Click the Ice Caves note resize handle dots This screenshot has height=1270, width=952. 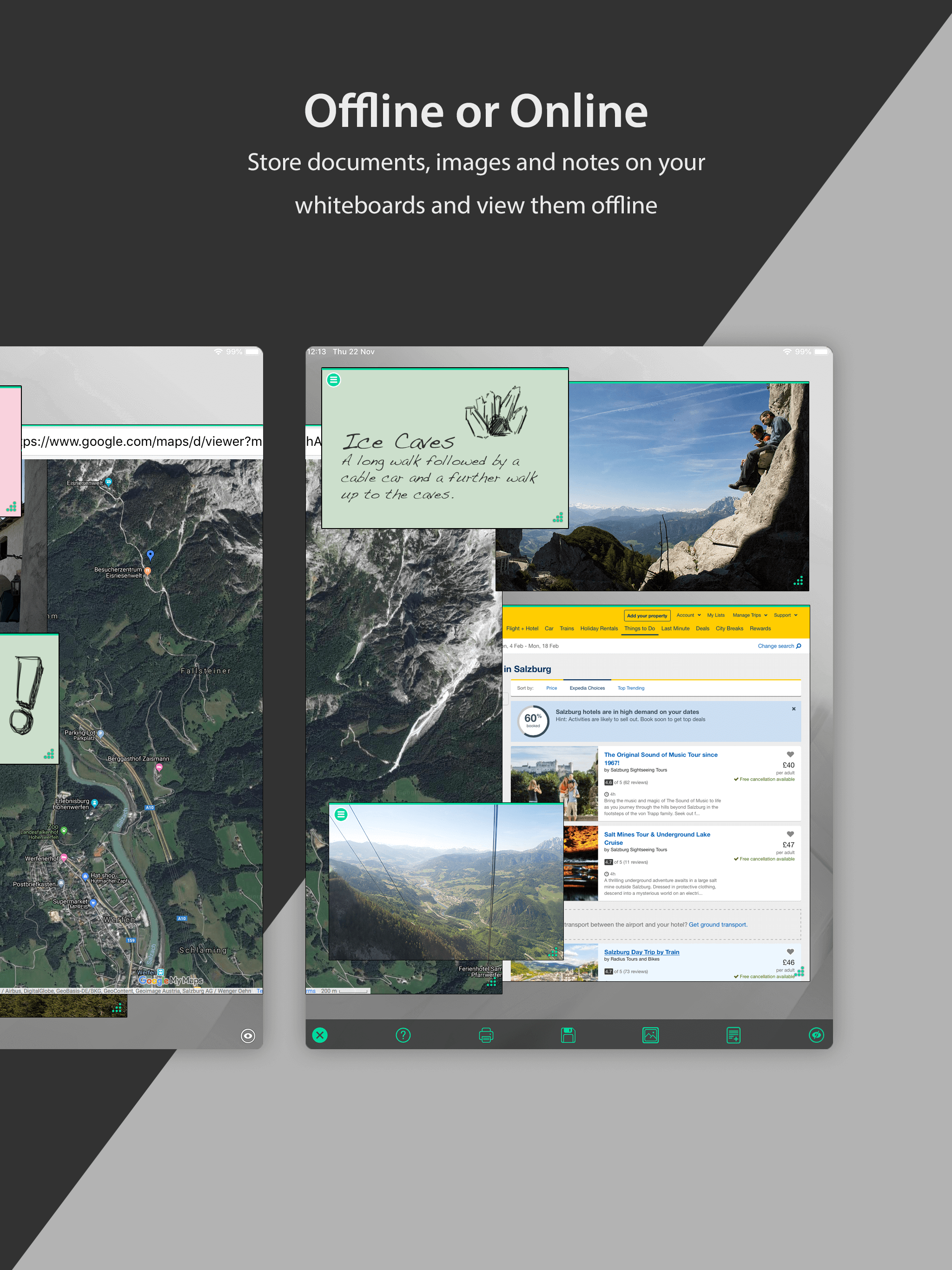(558, 517)
